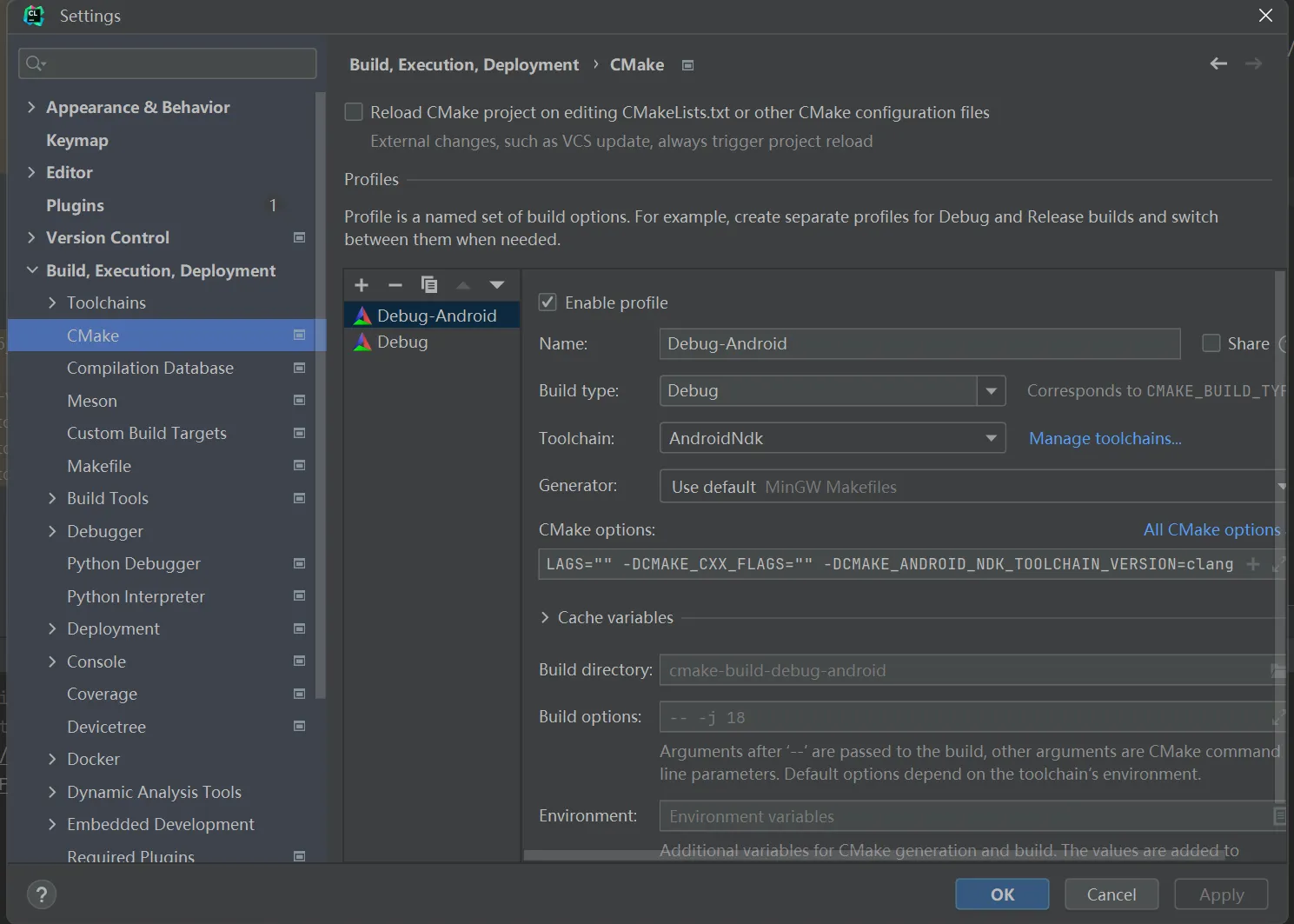Select the Debug profile in the list
The image size is (1294, 924).
pyautogui.click(x=402, y=342)
